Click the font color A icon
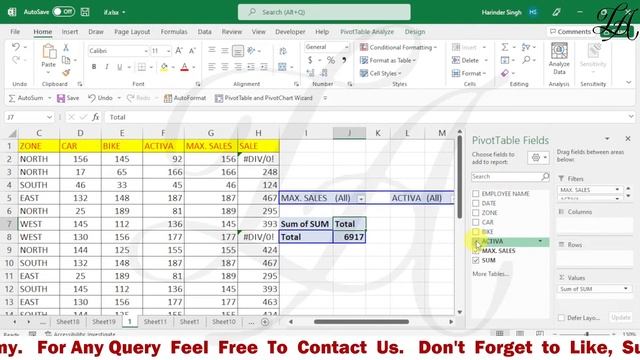This screenshot has height=360, width=640. (184, 67)
